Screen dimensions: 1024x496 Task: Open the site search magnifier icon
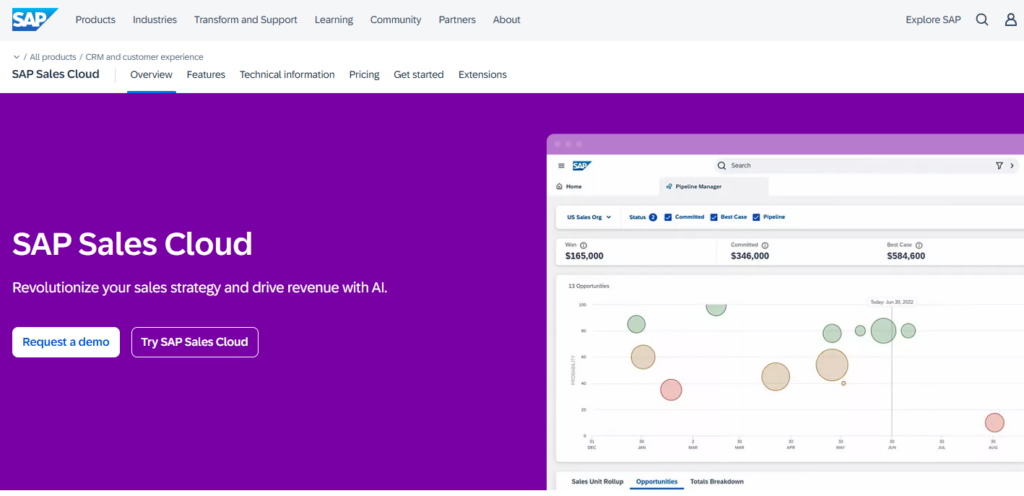click(x=982, y=20)
